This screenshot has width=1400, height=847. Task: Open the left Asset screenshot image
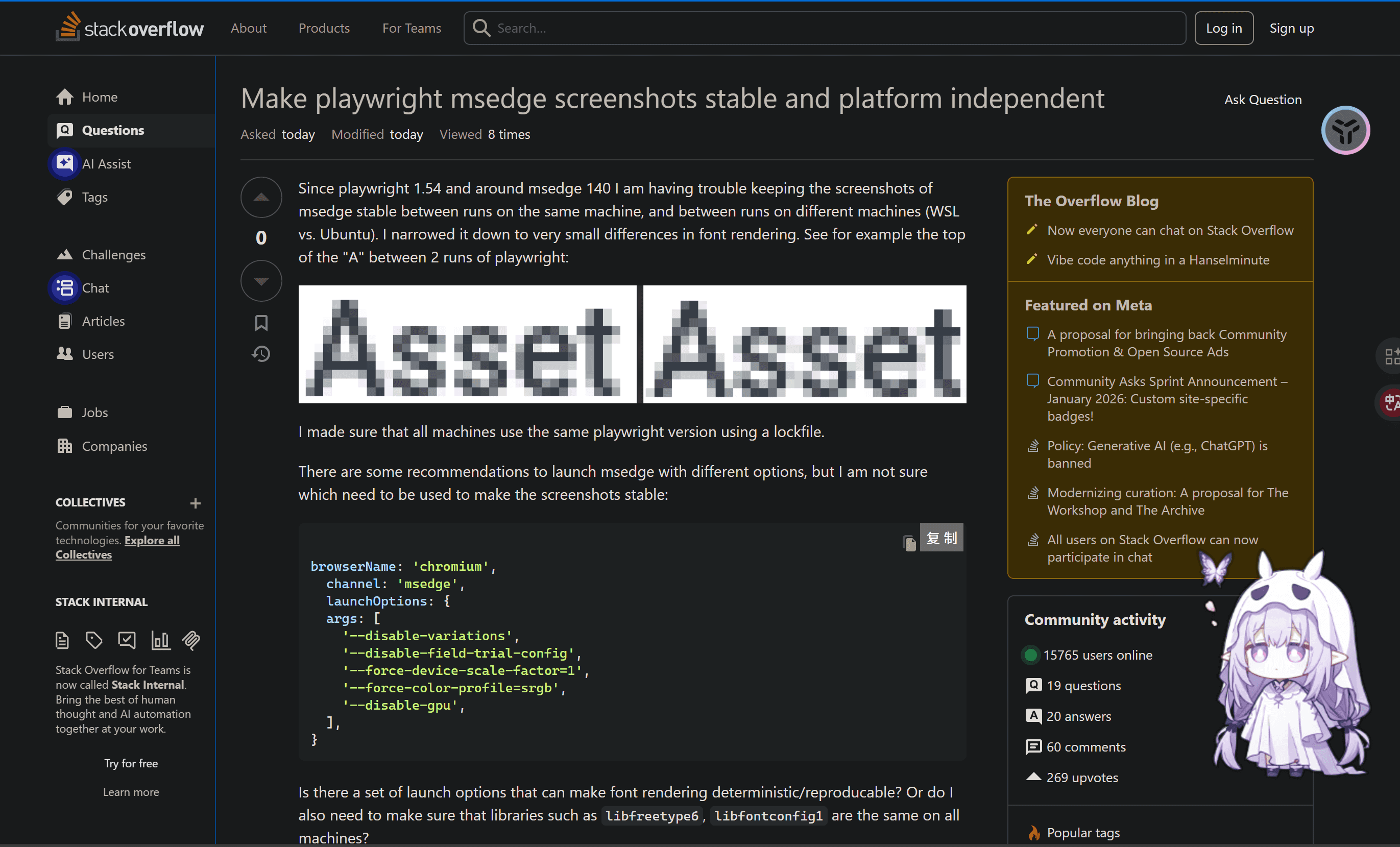tap(467, 344)
